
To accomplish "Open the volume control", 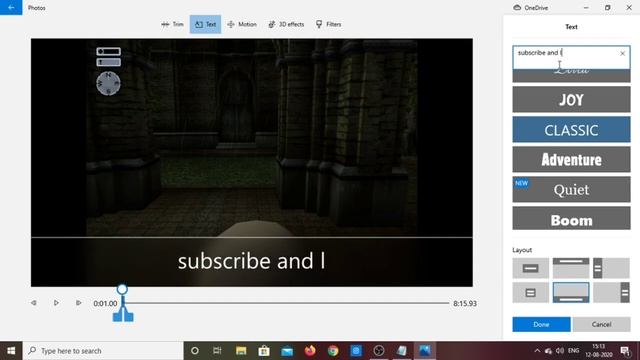I will pos(560,351).
